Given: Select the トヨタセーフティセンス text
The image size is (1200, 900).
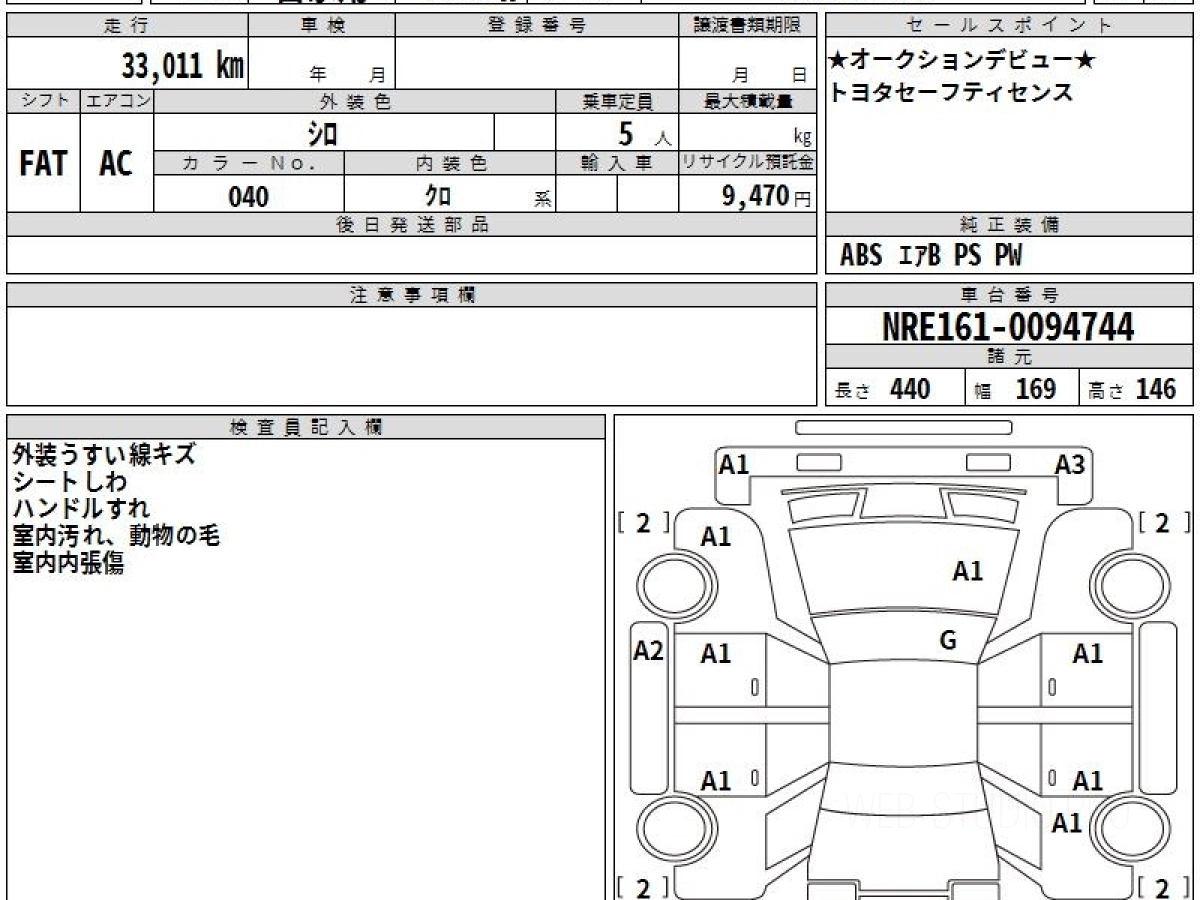Looking at the screenshot, I should coord(951,93).
